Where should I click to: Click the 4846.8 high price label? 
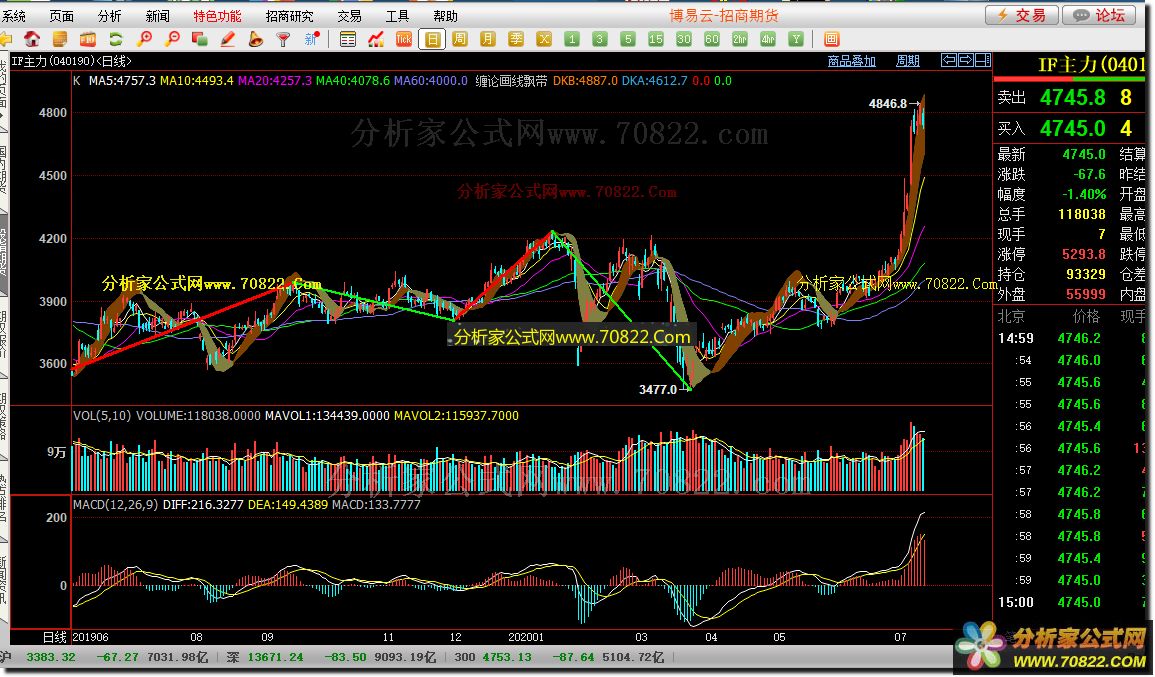(888, 104)
